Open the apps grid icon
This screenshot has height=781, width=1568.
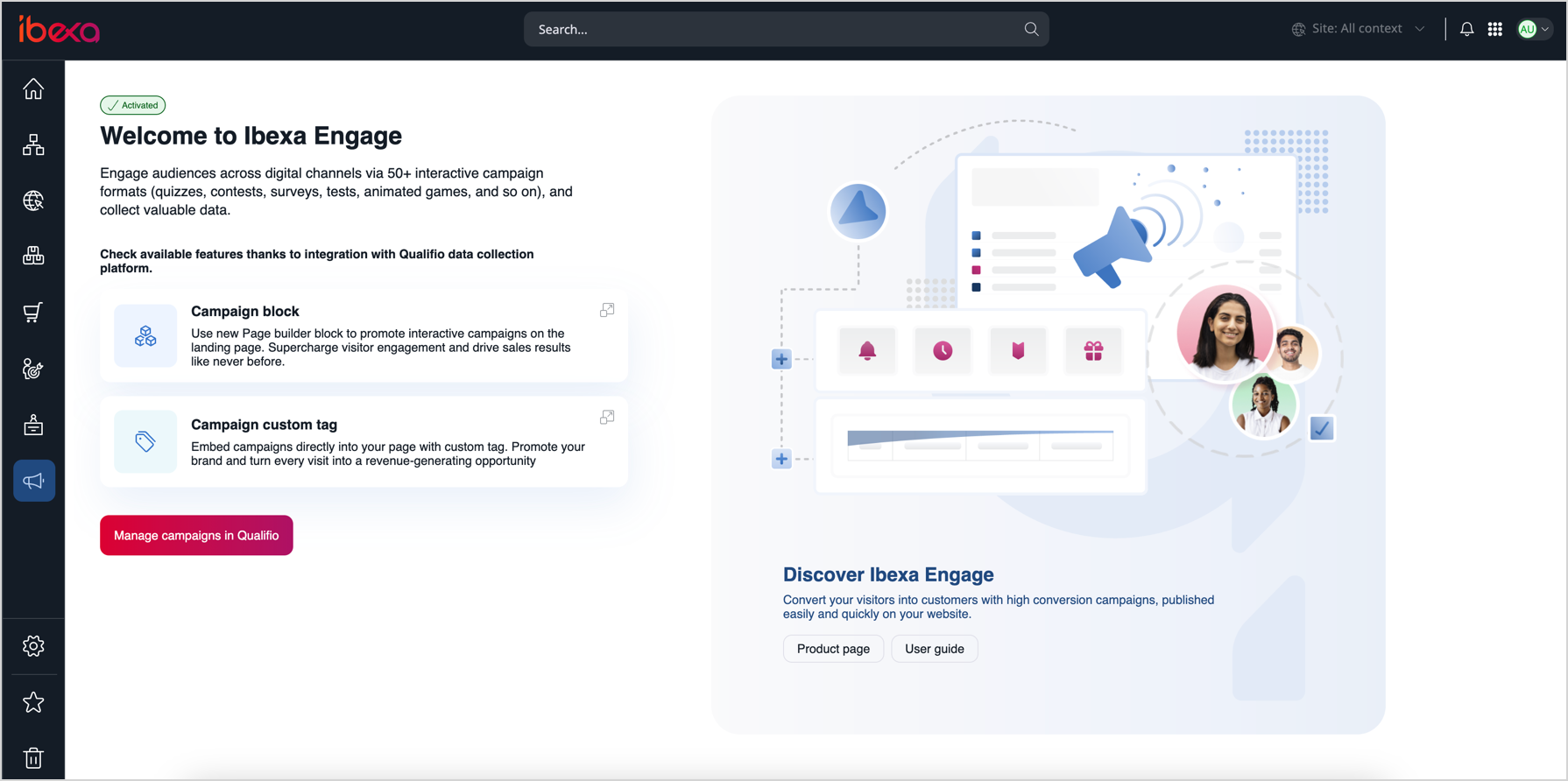coord(1495,29)
